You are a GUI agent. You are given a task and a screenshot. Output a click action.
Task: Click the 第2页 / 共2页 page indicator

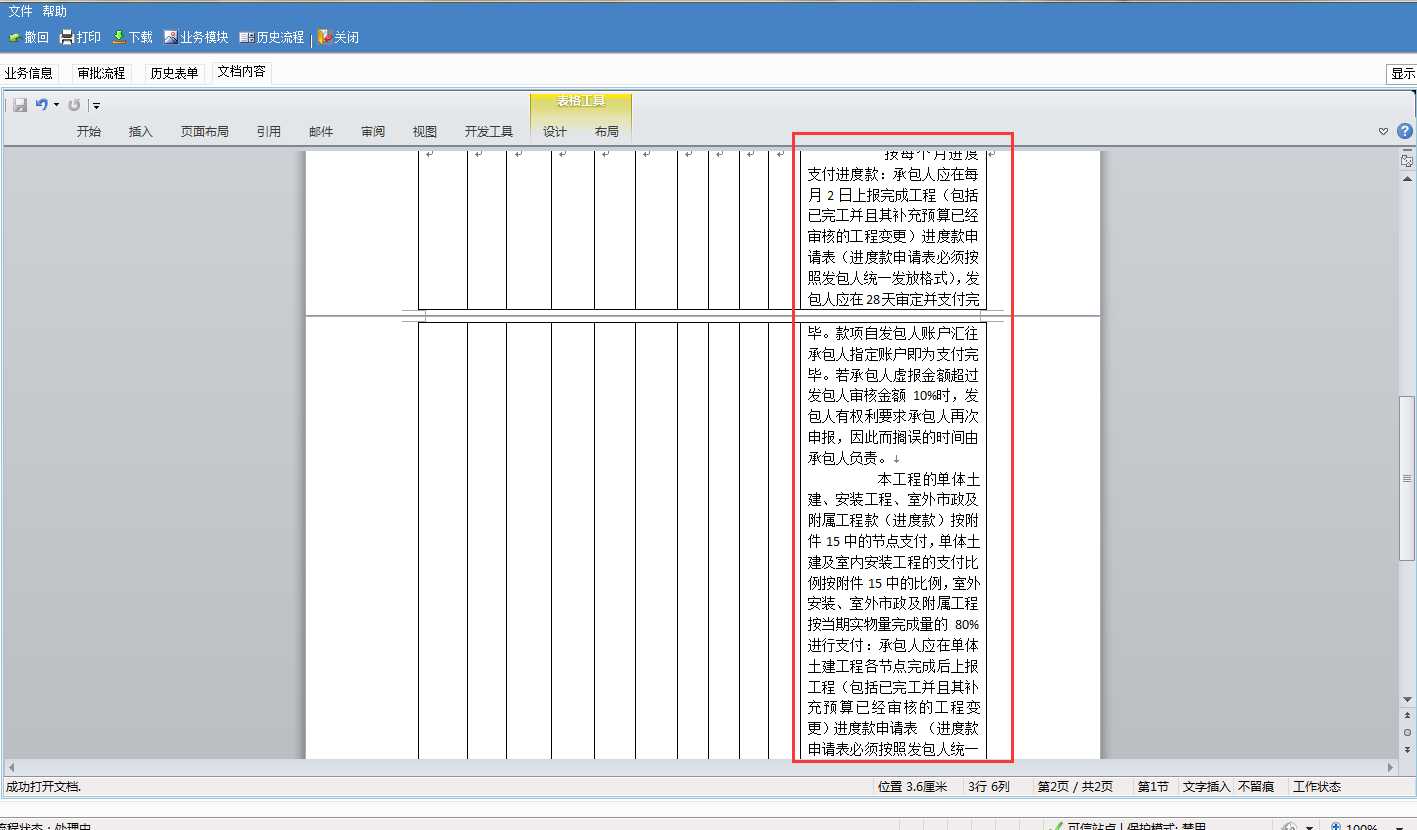click(1075, 787)
